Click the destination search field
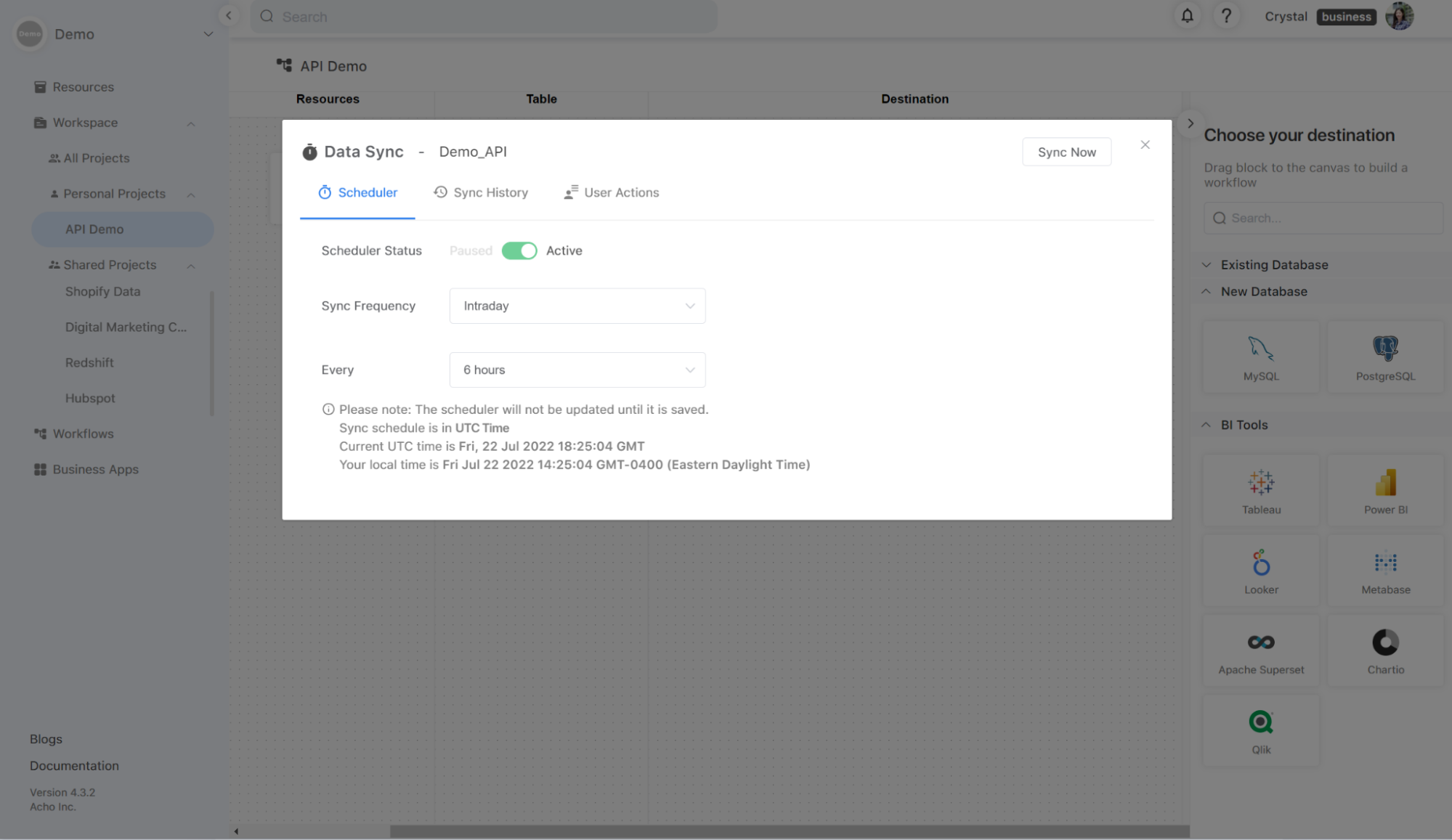Image resolution: width=1452 pixels, height=840 pixels. 1322,218
